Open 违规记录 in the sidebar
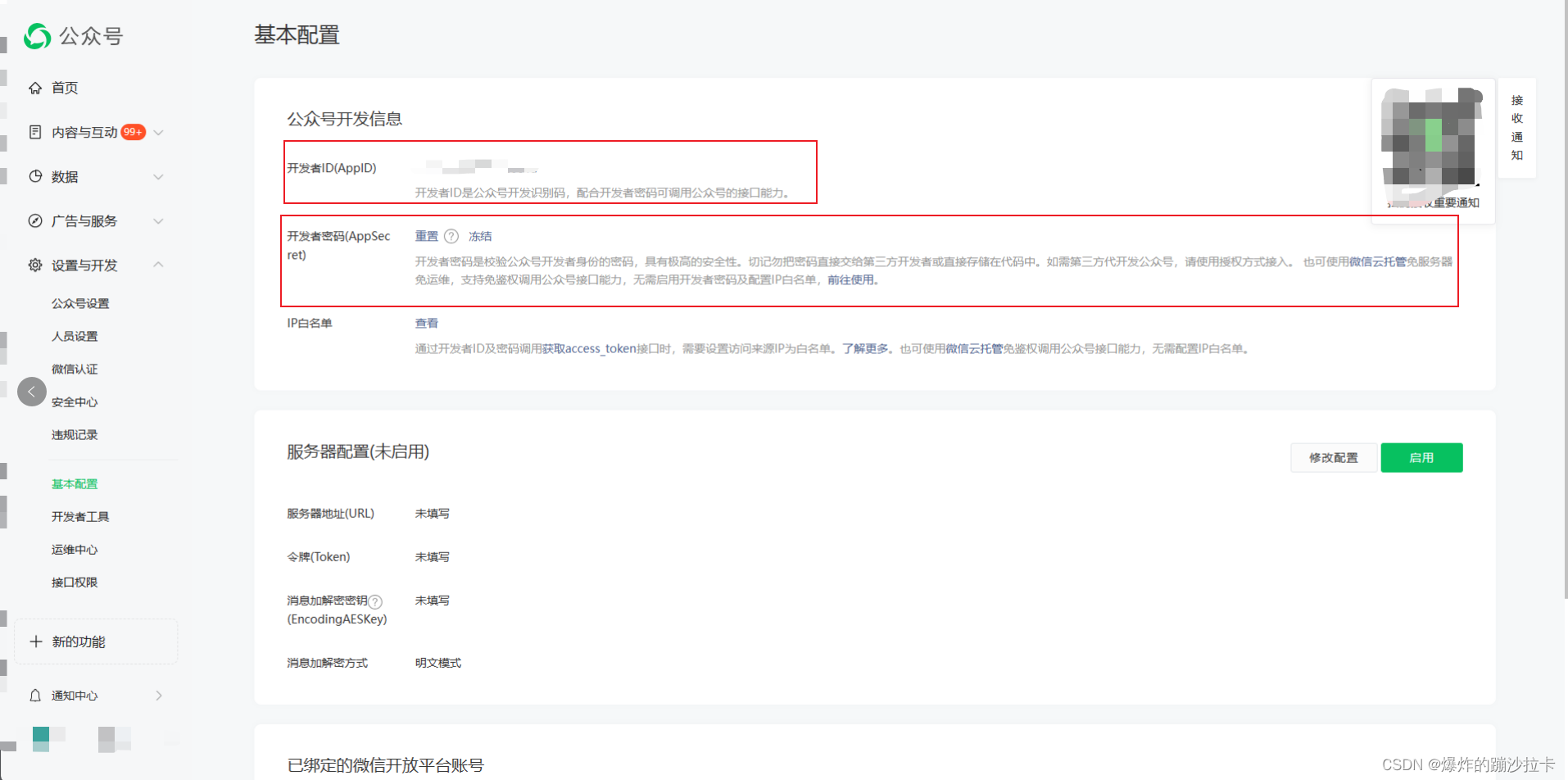Viewport: 1568px width, 780px height. [x=75, y=434]
